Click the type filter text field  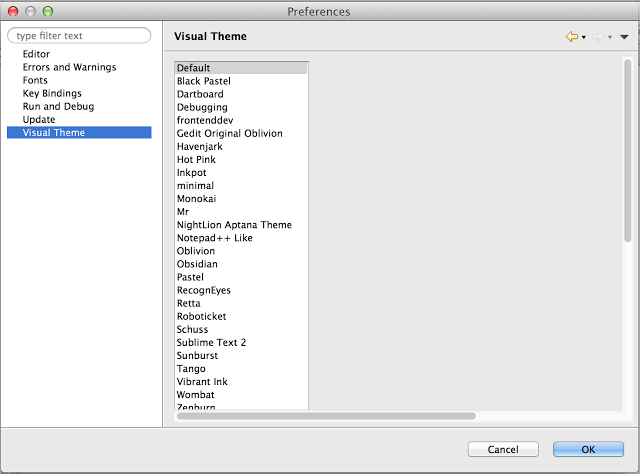pyautogui.click(x=79, y=36)
